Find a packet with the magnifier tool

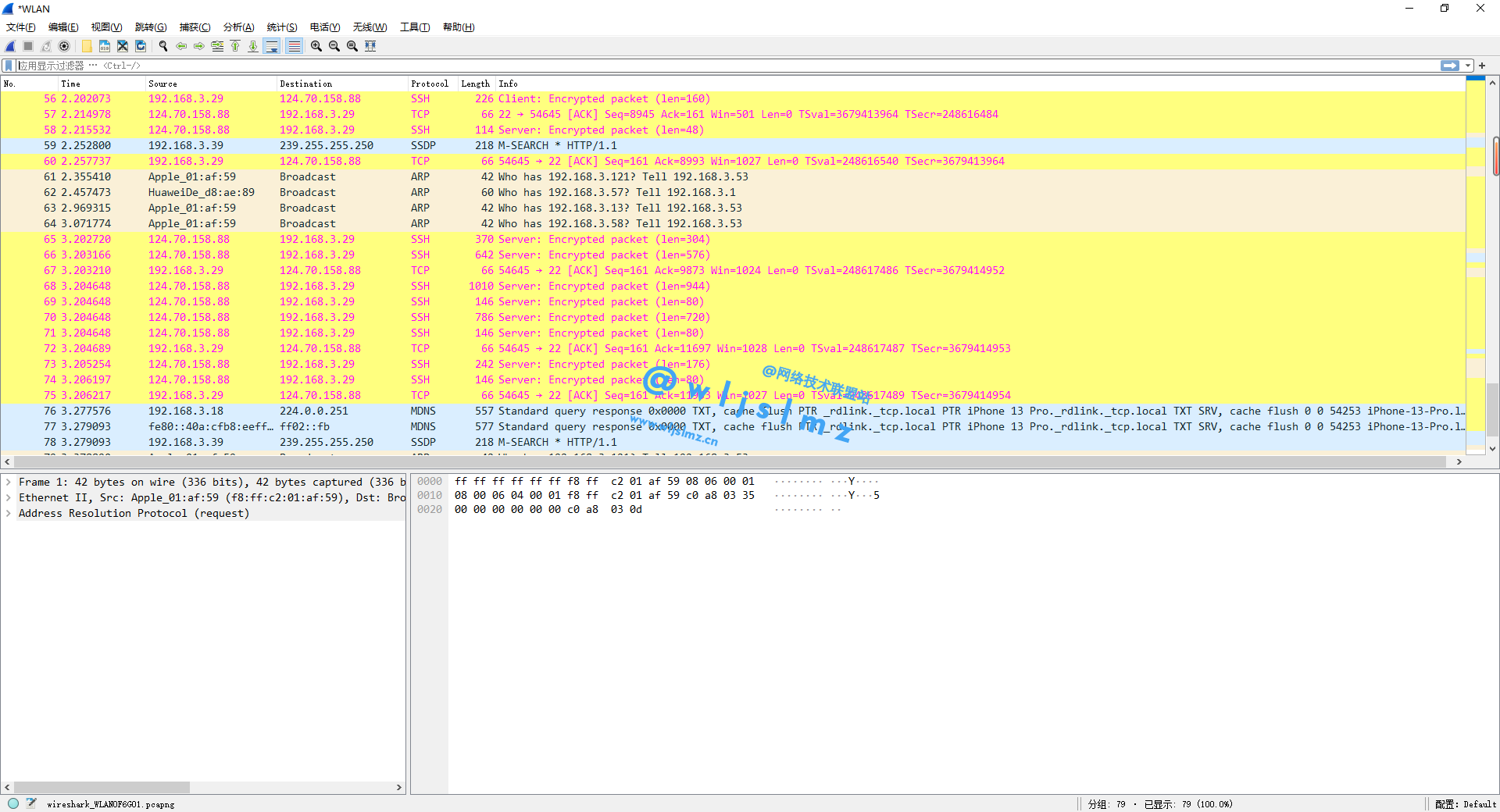click(x=163, y=45)
